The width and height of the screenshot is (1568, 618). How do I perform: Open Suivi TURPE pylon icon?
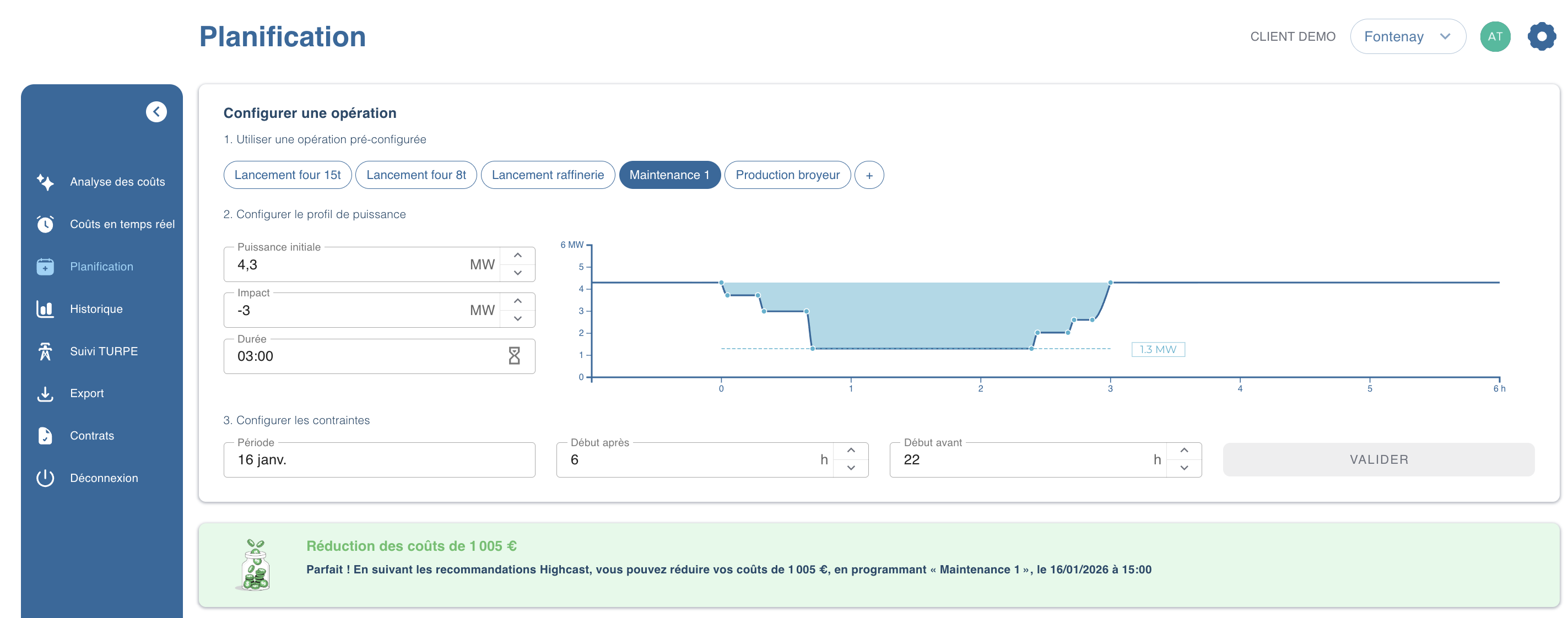45,351
